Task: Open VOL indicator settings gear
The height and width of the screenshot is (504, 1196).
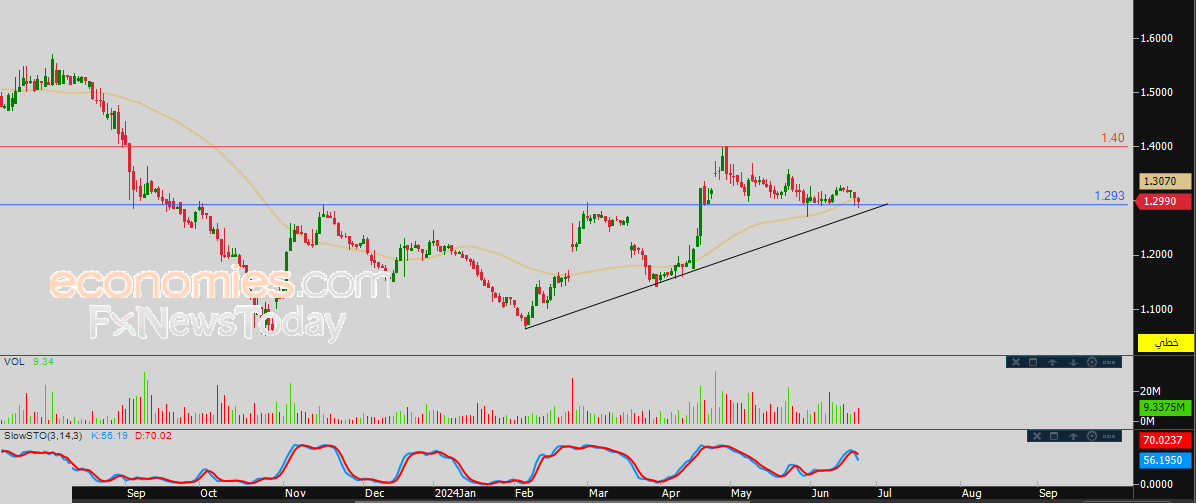Action: point(1091,362)
